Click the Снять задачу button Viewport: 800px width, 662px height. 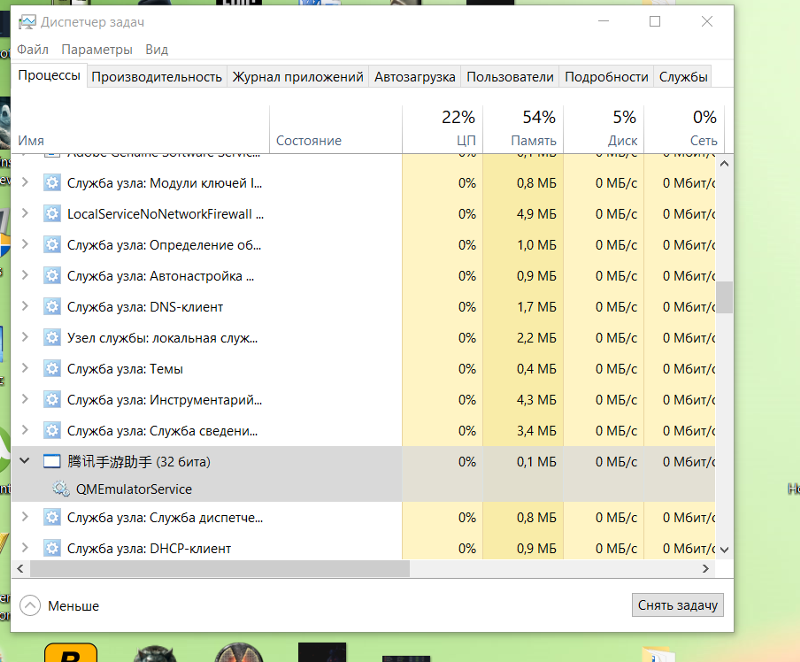tap(677, 605)
